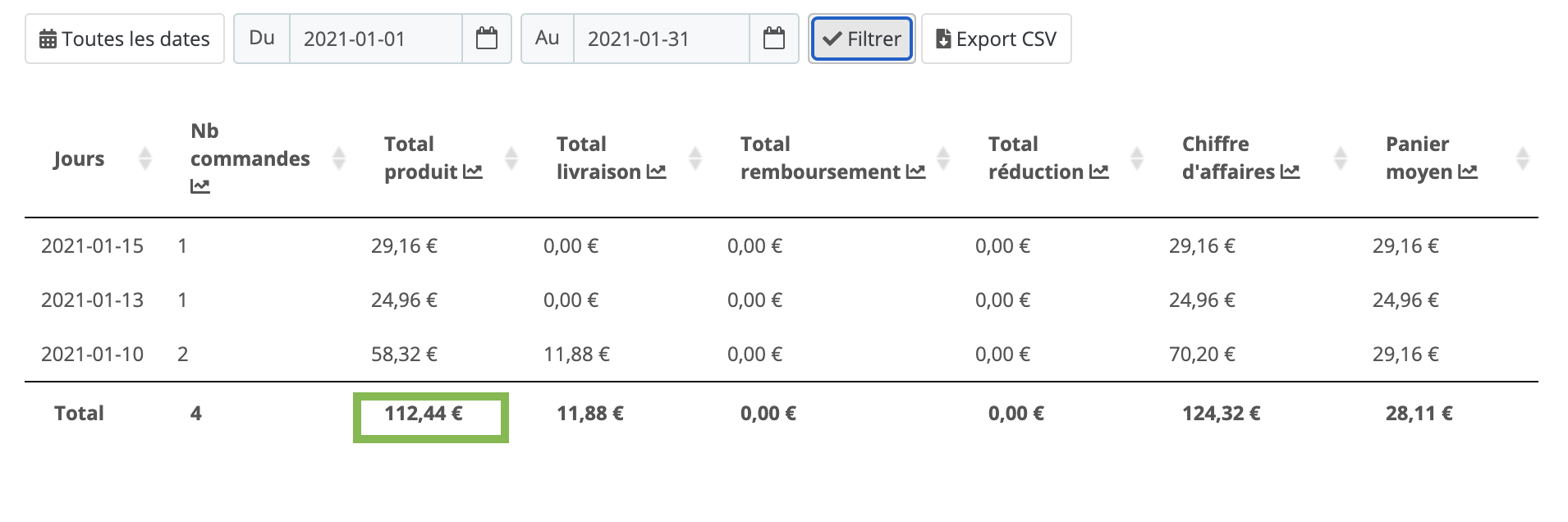Focus the Au date field 2021-01-31
The height and width of the screenshot is (522, 1568).
click(662, 39)
